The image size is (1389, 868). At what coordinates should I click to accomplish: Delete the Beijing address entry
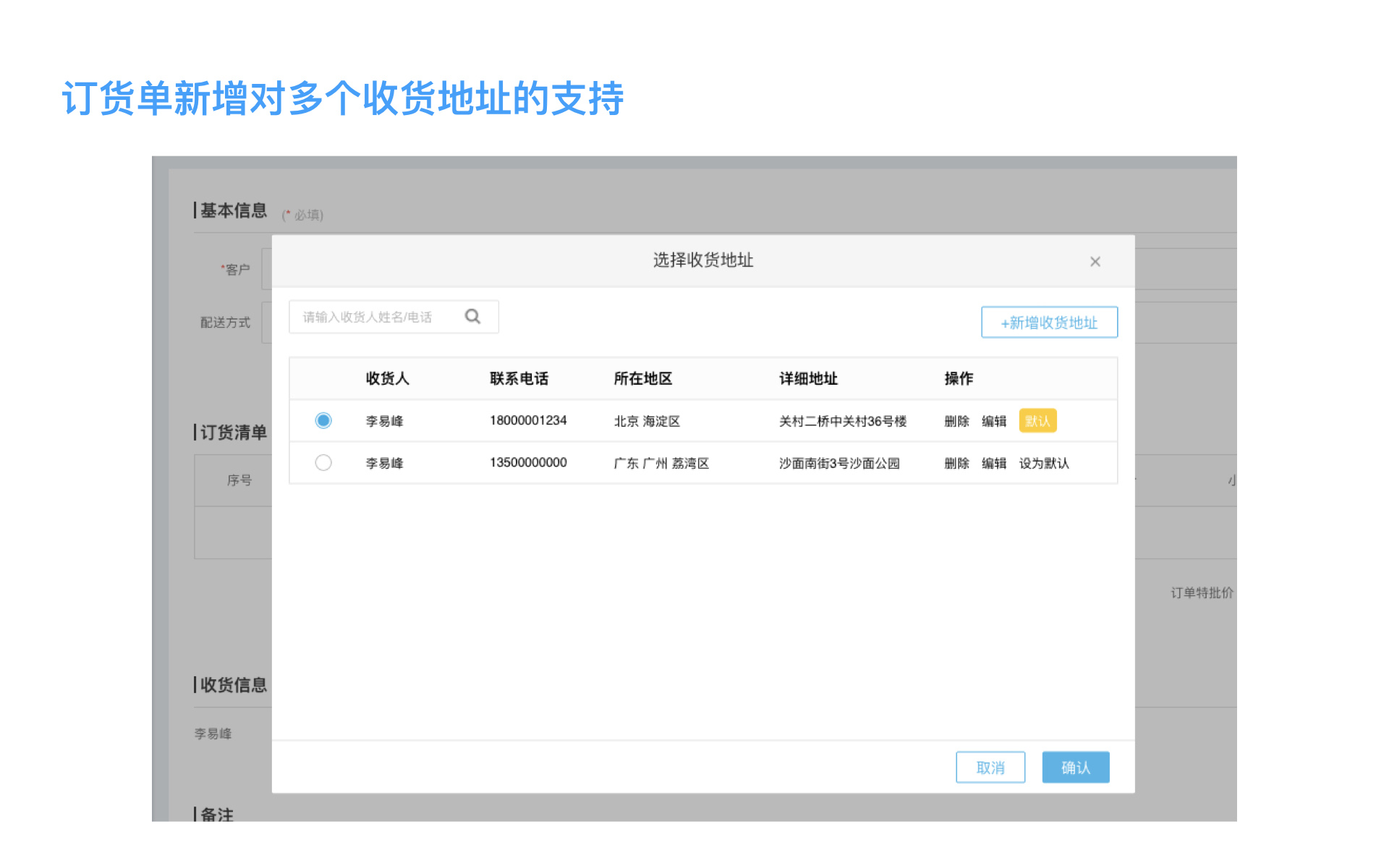[956, 421]
